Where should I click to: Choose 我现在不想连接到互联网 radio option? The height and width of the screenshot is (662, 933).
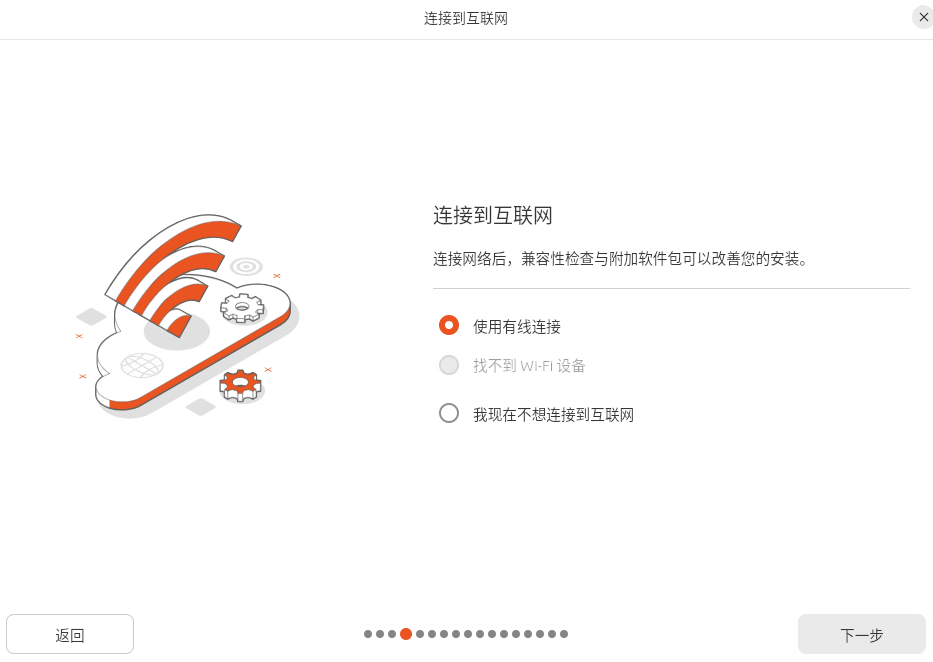point(449,413)
